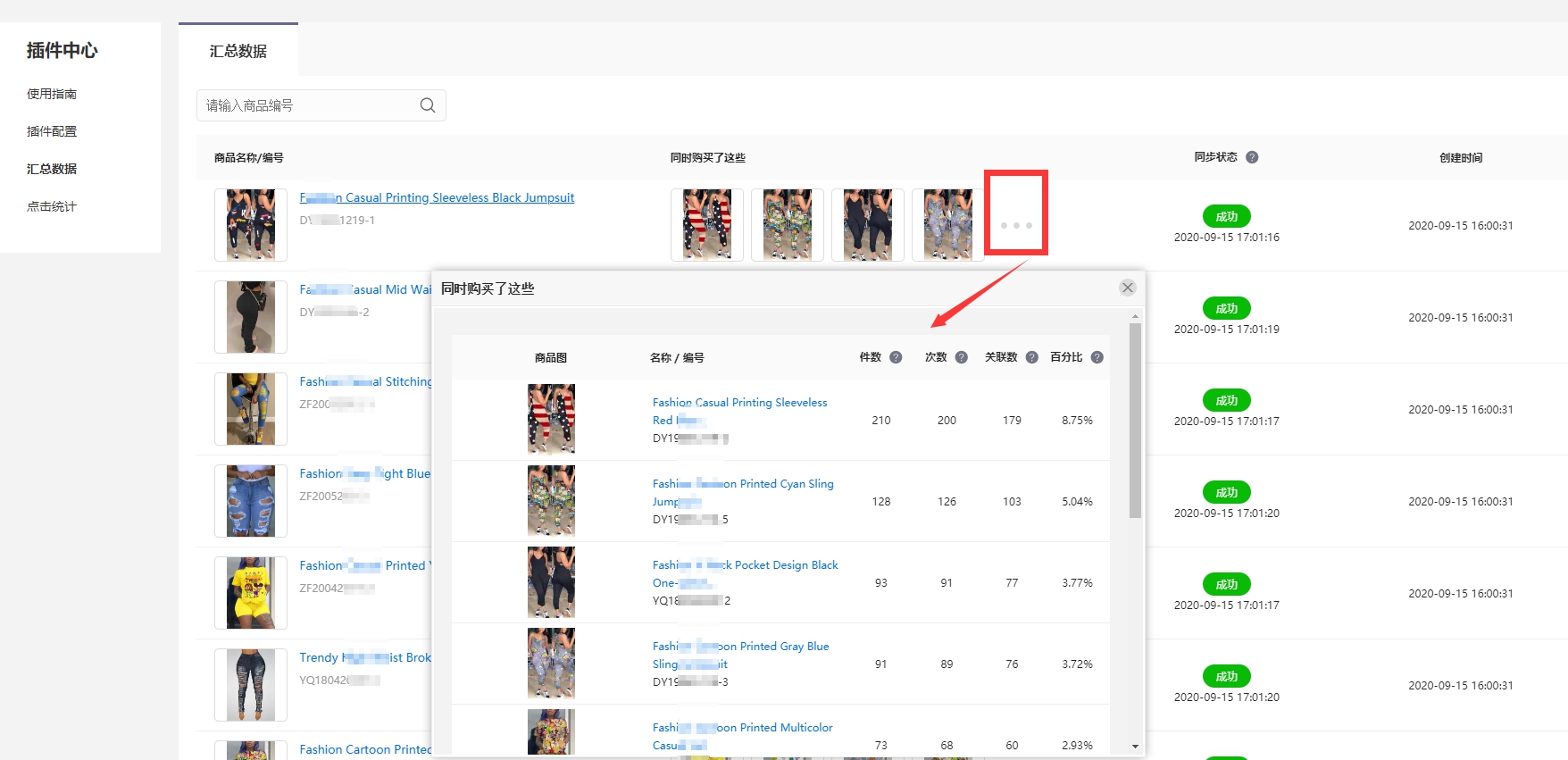
Task: Click red star-striped jumpsuit thumbnail in popup
Action: coord(551,419)
